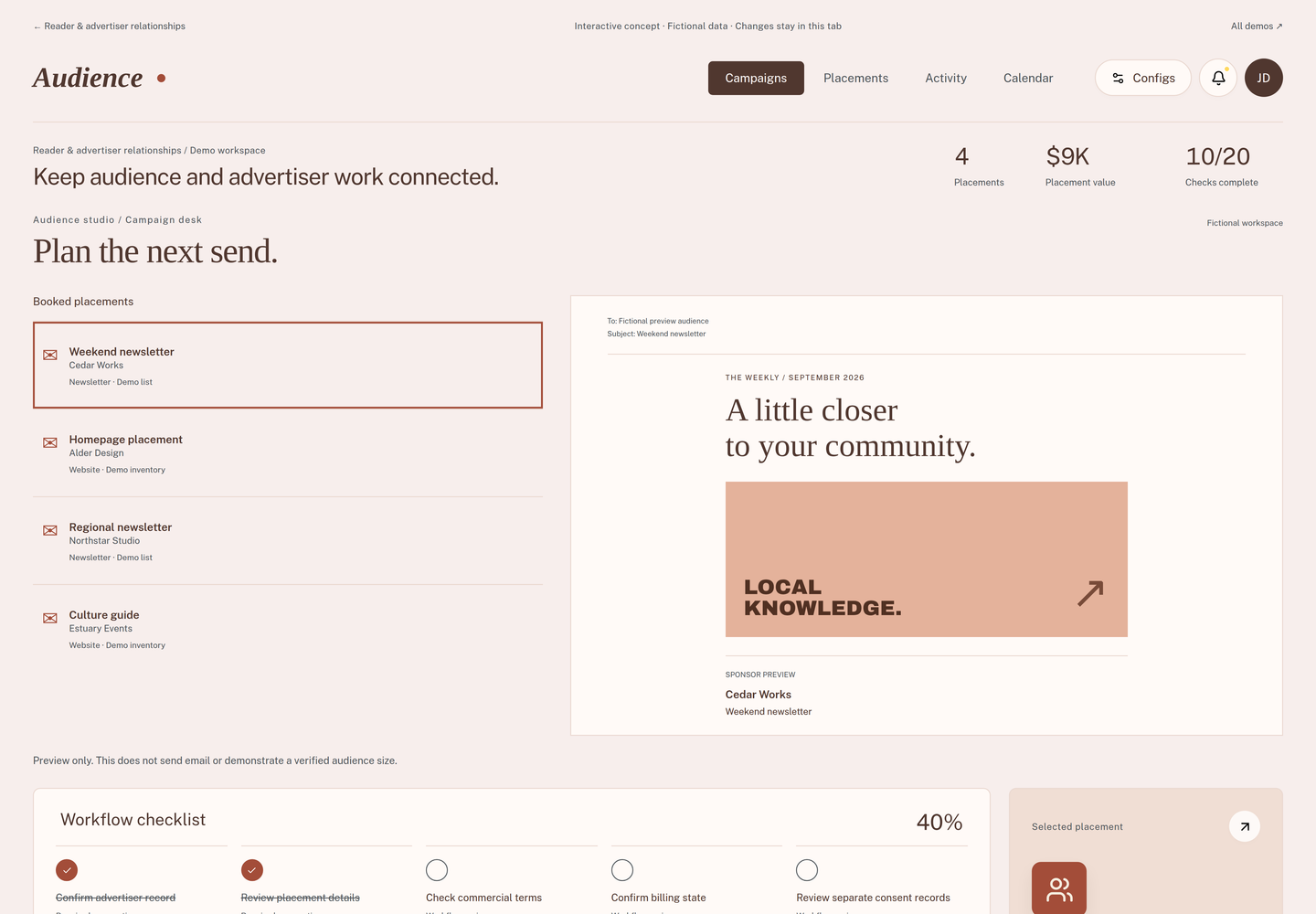The height and width of the screenshot is (914, 1316).
Task: Open the notifications bell icon
Action: point(1218,78)
